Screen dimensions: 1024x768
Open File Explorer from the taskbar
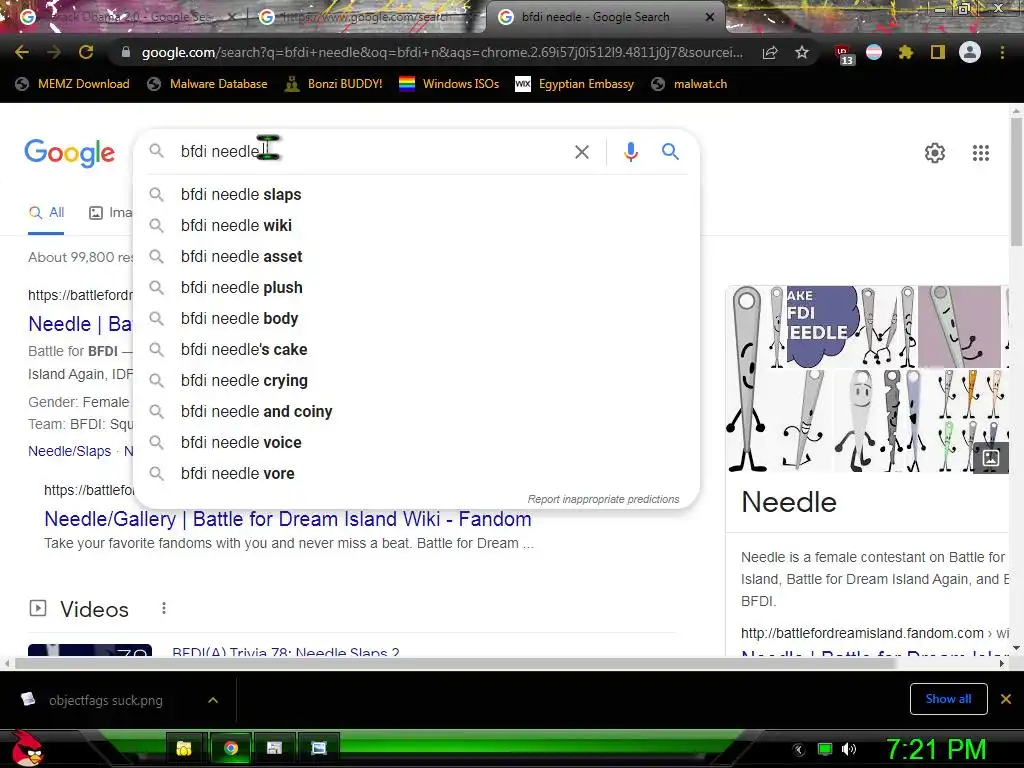pyautogui.click(x=184, y=748)
